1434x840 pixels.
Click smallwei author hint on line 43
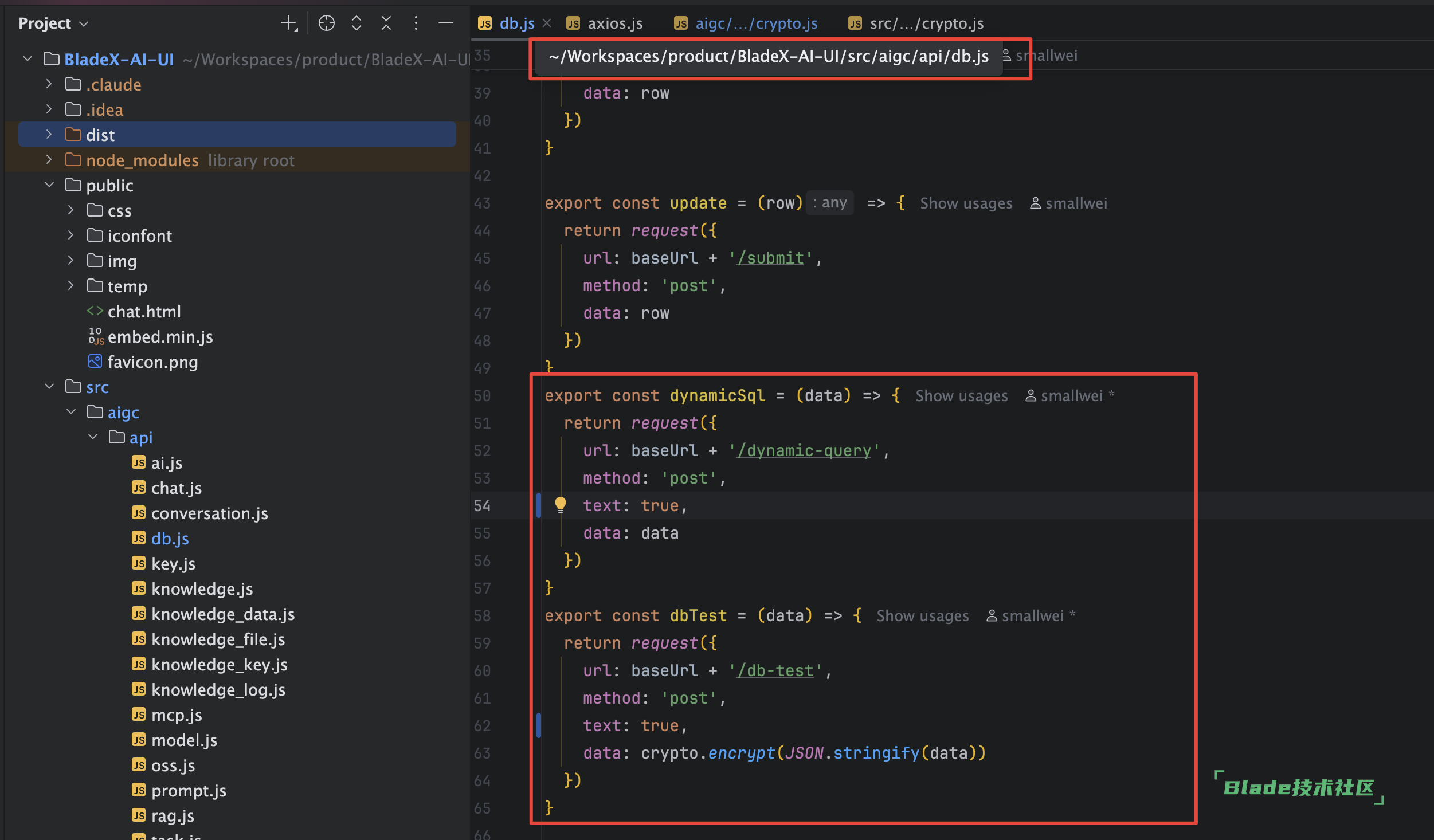pyautogui.click(x=1069, y=203)
